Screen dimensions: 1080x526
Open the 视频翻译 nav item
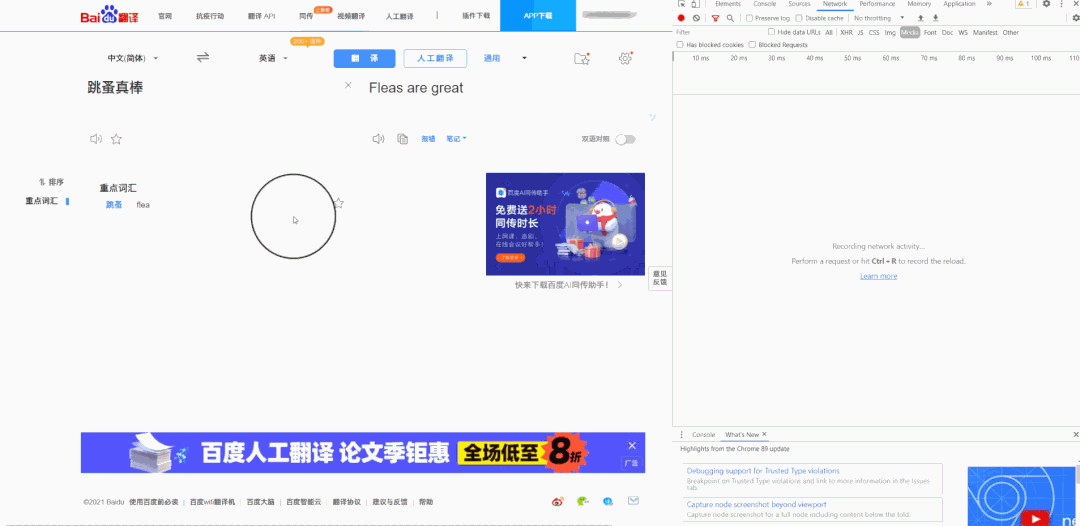(349, 16)
